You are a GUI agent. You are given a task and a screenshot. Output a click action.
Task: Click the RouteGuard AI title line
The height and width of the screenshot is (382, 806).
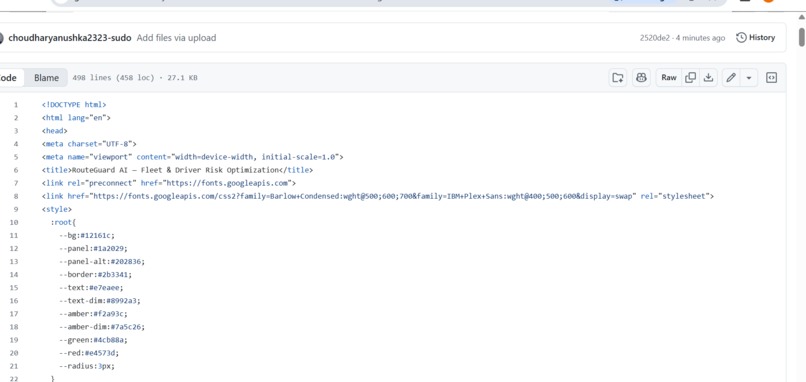click(177, 170)
